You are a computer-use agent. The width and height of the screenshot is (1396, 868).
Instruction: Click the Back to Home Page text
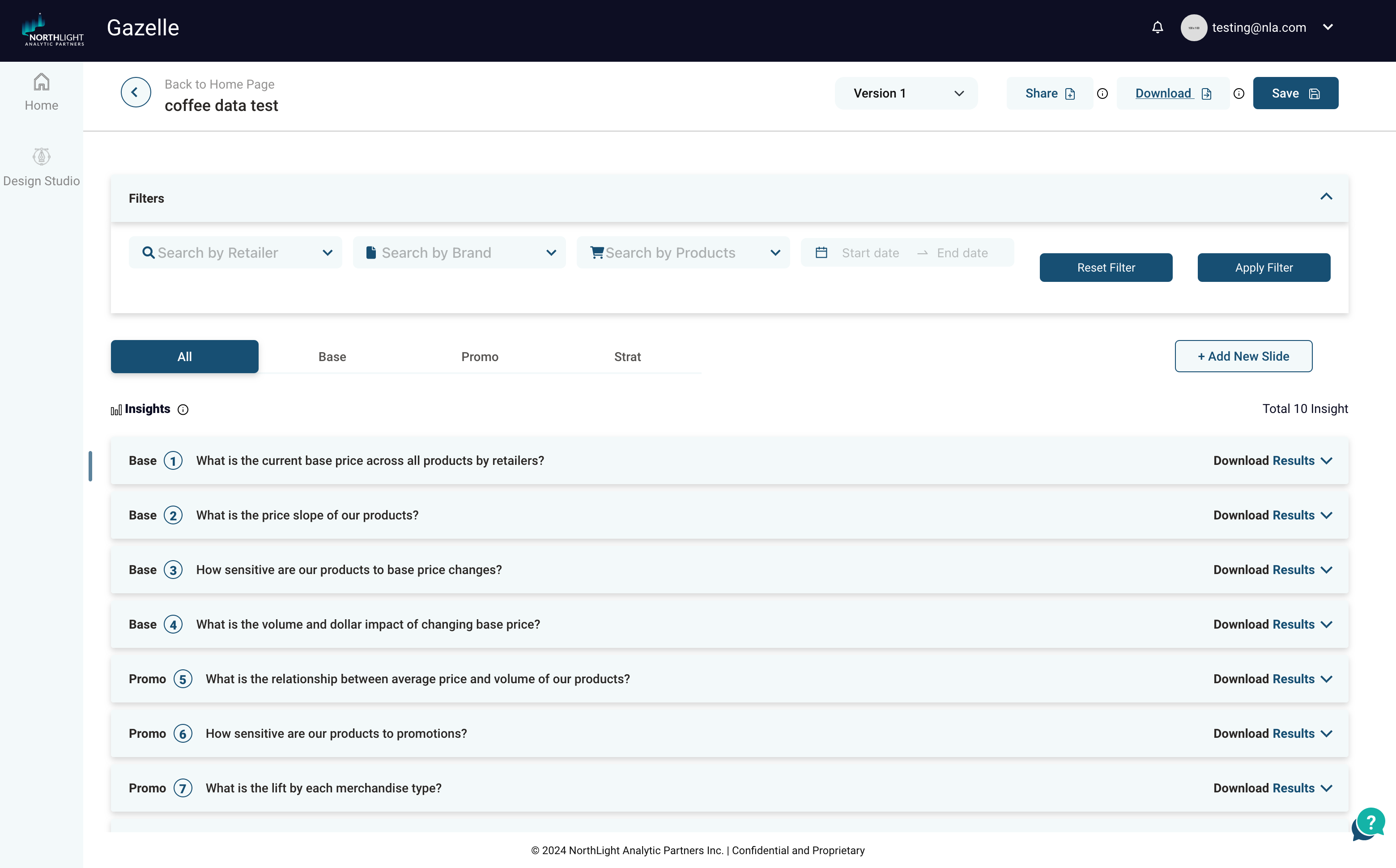[x=219, y=85]
